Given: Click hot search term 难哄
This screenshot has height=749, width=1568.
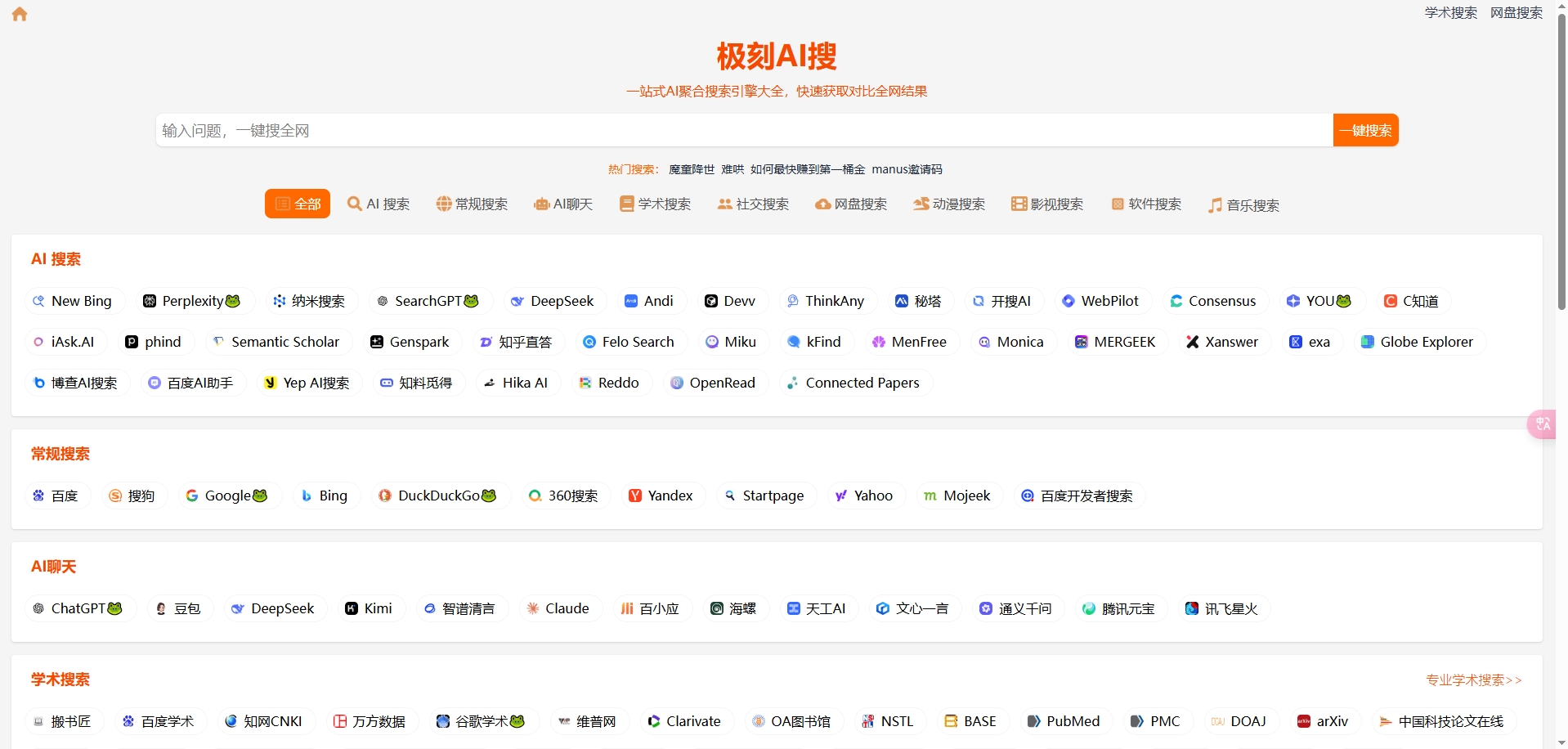Looking at the screenshot, I should point(732,169).
